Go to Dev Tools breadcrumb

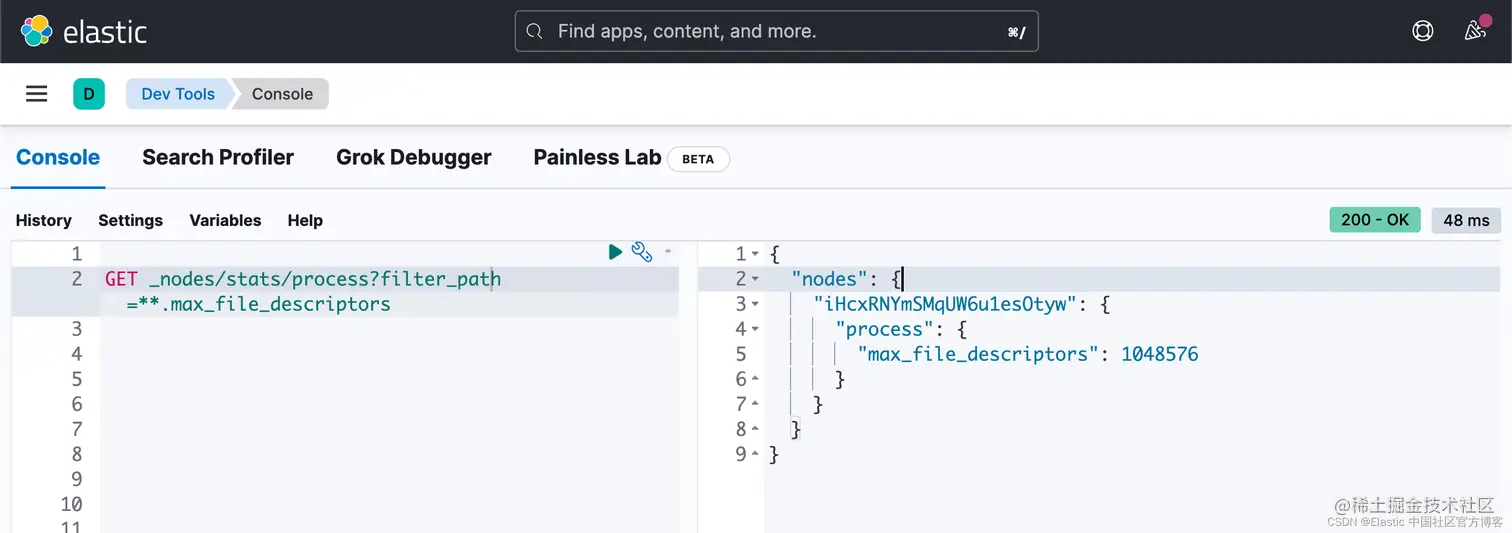(x=178, y=94)
